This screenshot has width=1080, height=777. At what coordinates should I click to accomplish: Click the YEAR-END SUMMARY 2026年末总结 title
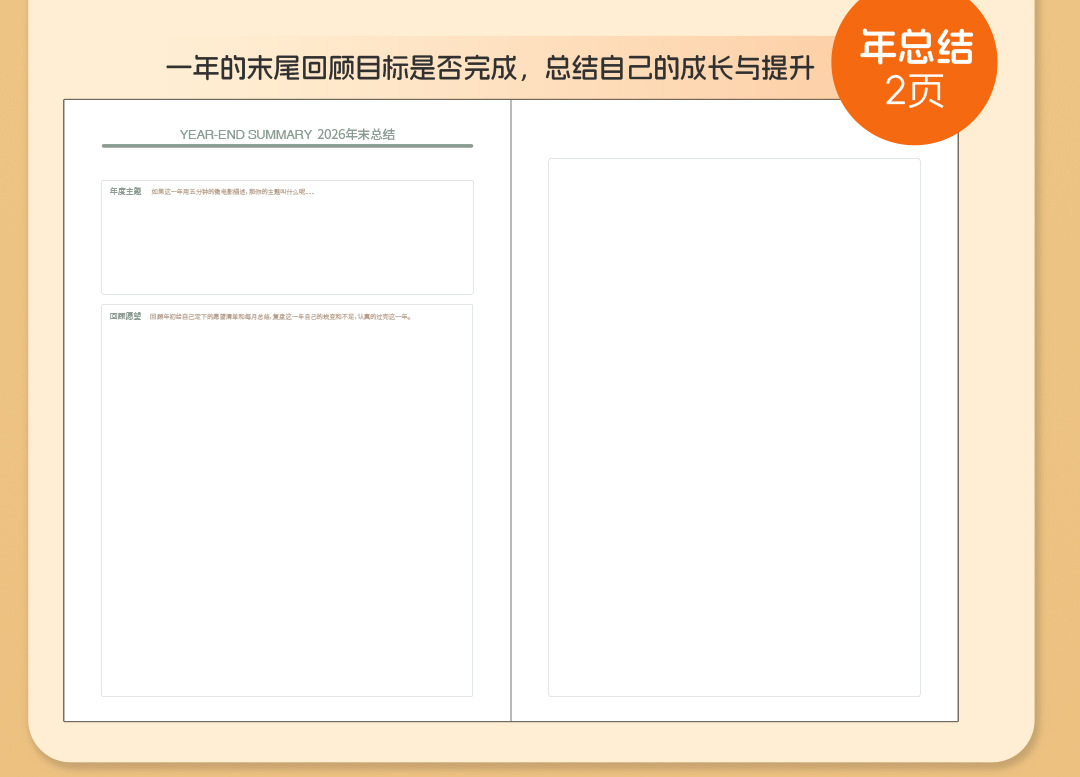[287, 134]
